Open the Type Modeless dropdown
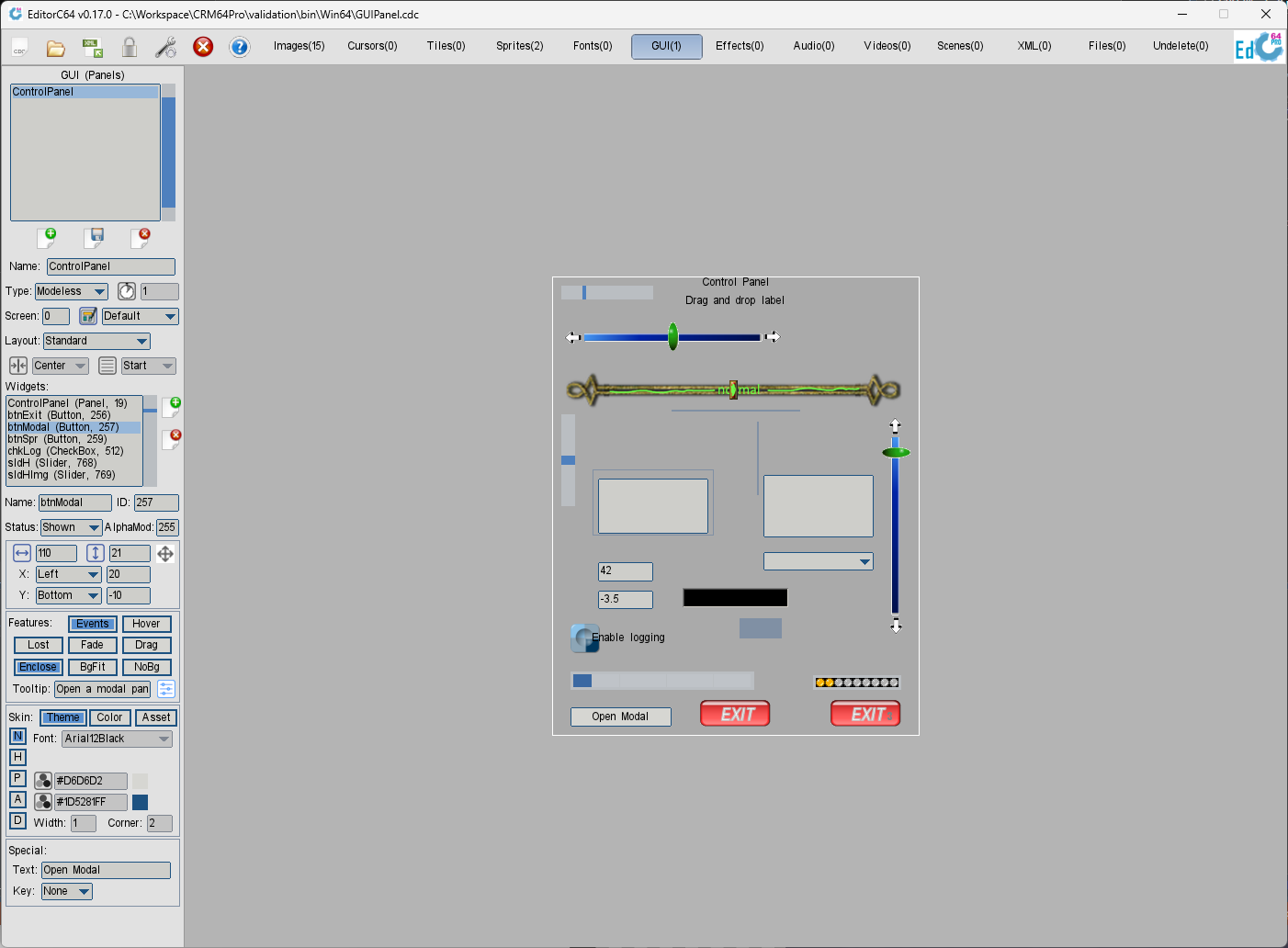The image size is (1288, 948). (72, 291)
